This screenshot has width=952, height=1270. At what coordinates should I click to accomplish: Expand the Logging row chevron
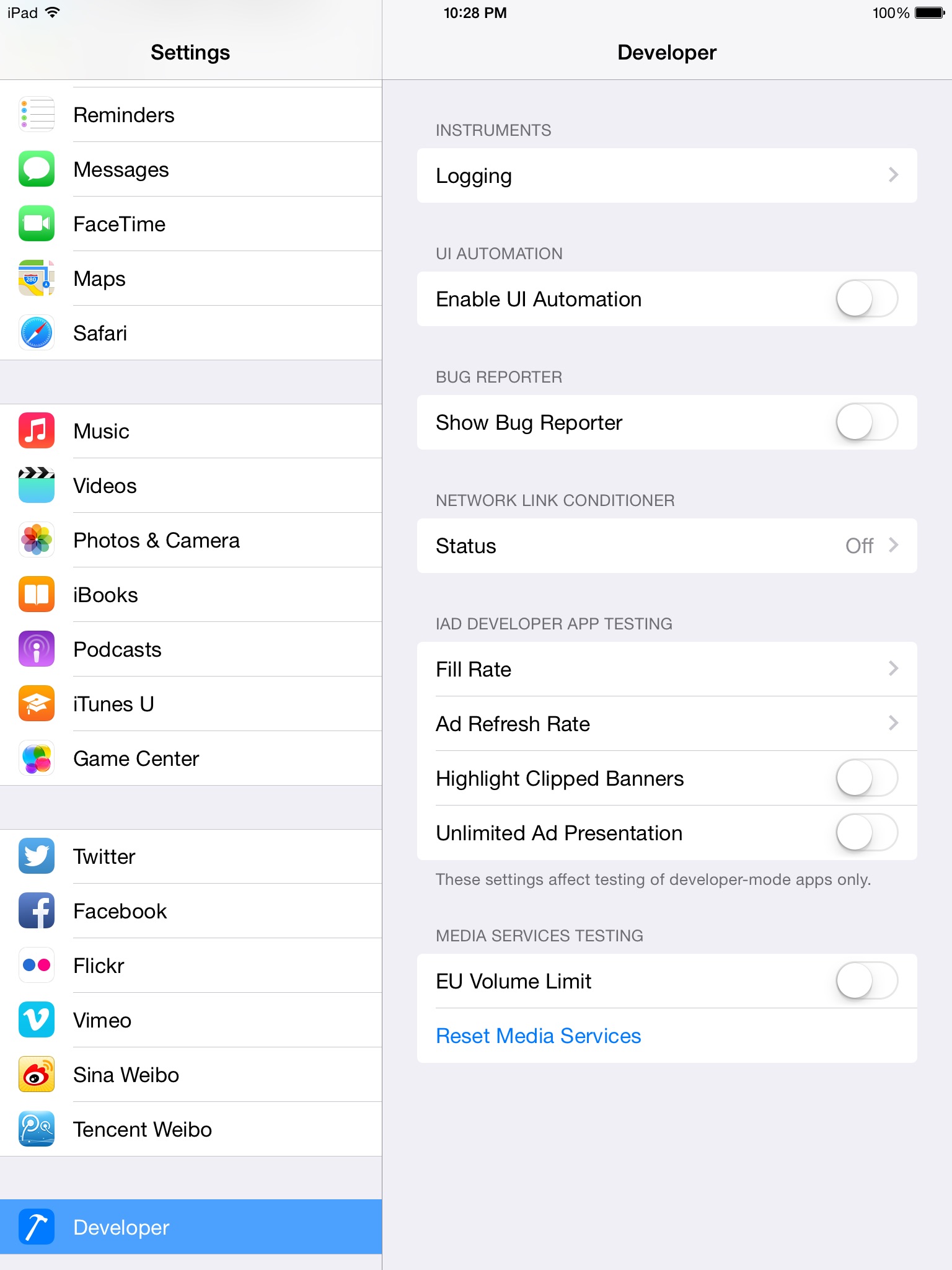(x=893, y=175)
